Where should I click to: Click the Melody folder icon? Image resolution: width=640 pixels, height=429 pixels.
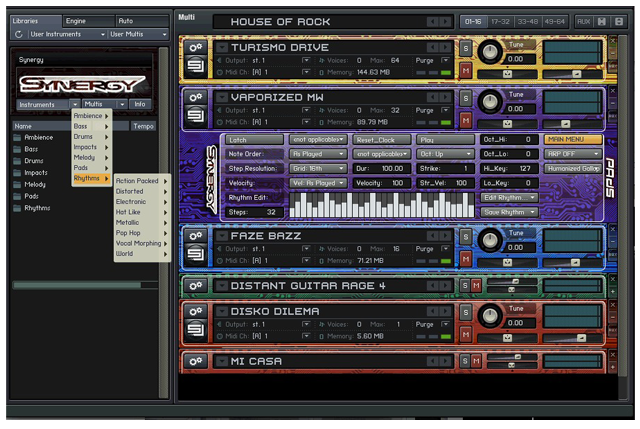click(x=17, y=184)
